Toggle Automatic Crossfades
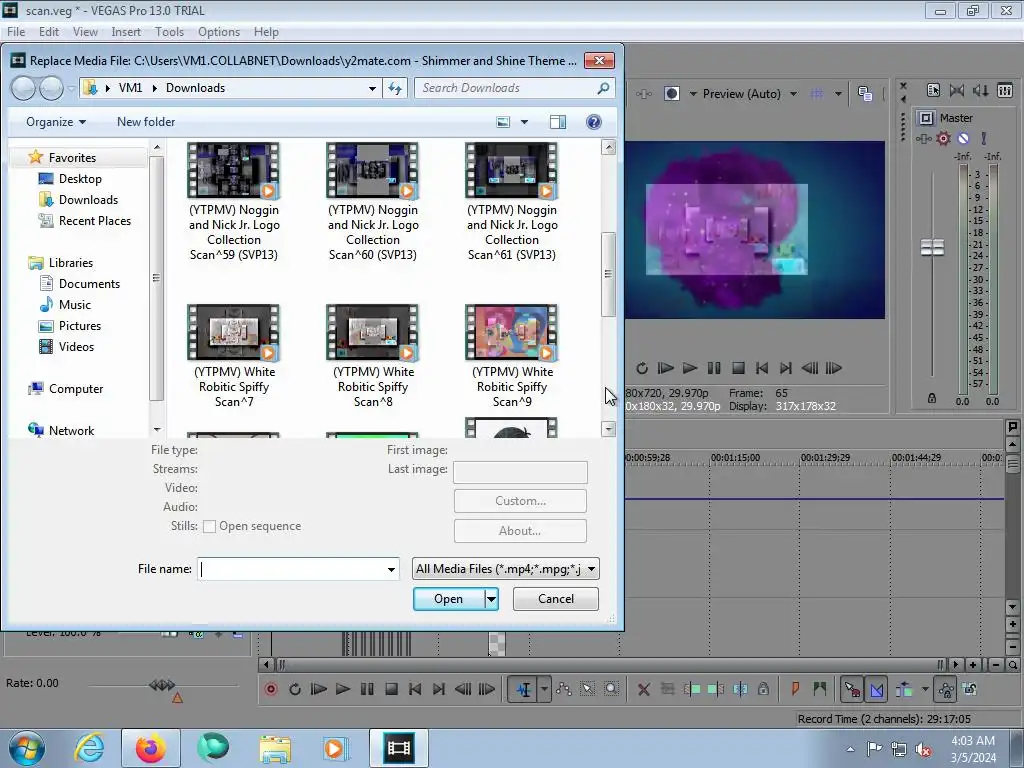This screenshot has height=768, width=1024. tap(876, 689)
